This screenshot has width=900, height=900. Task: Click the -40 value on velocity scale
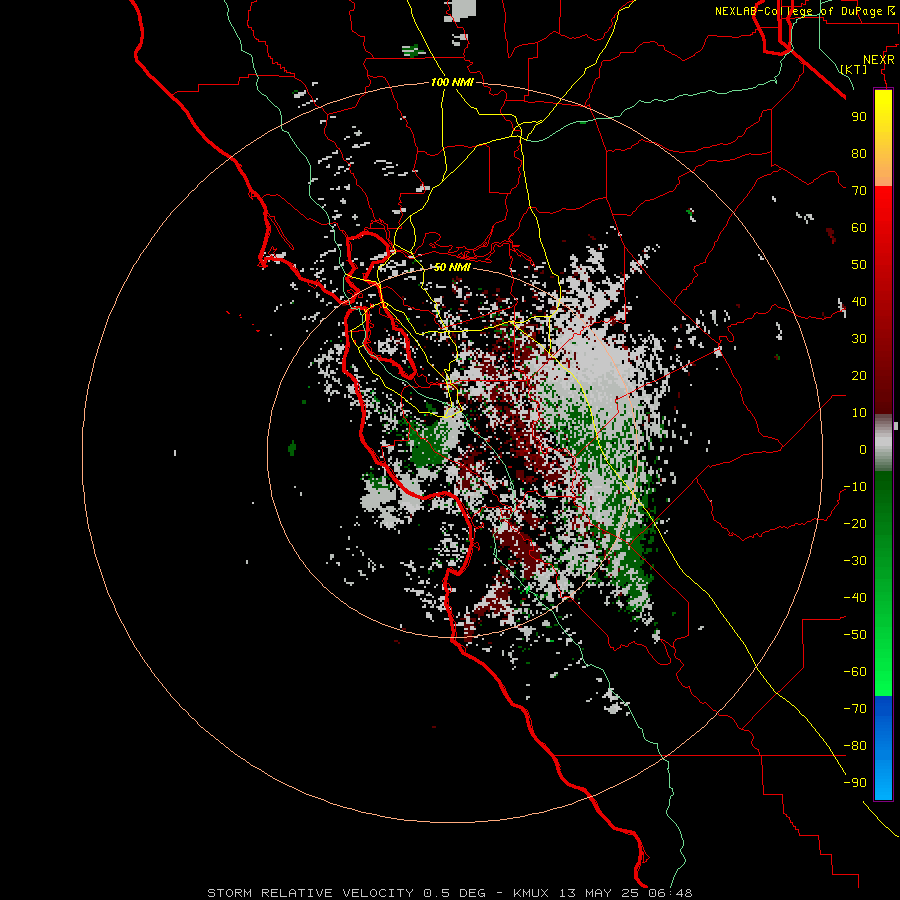tap(855, 598)
